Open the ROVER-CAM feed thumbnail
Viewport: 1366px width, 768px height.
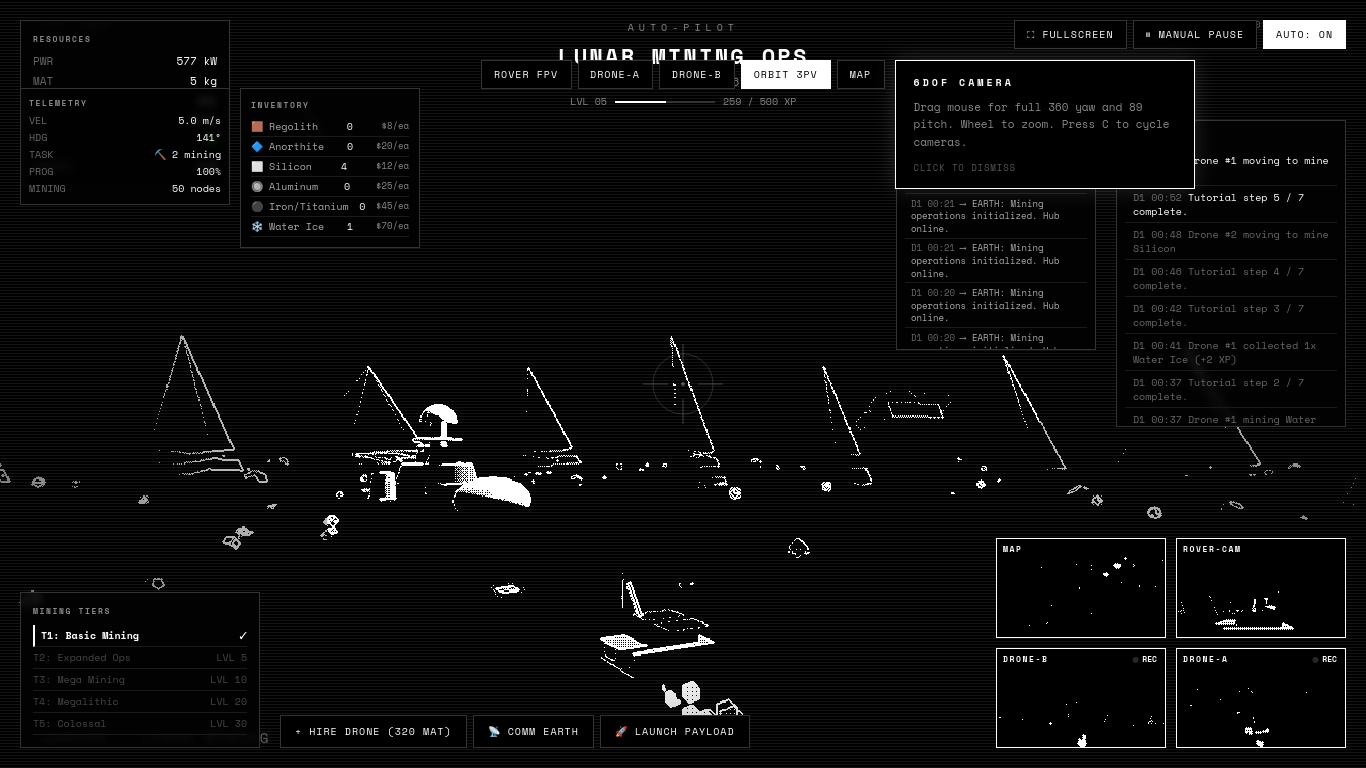tap(1261, 588)
